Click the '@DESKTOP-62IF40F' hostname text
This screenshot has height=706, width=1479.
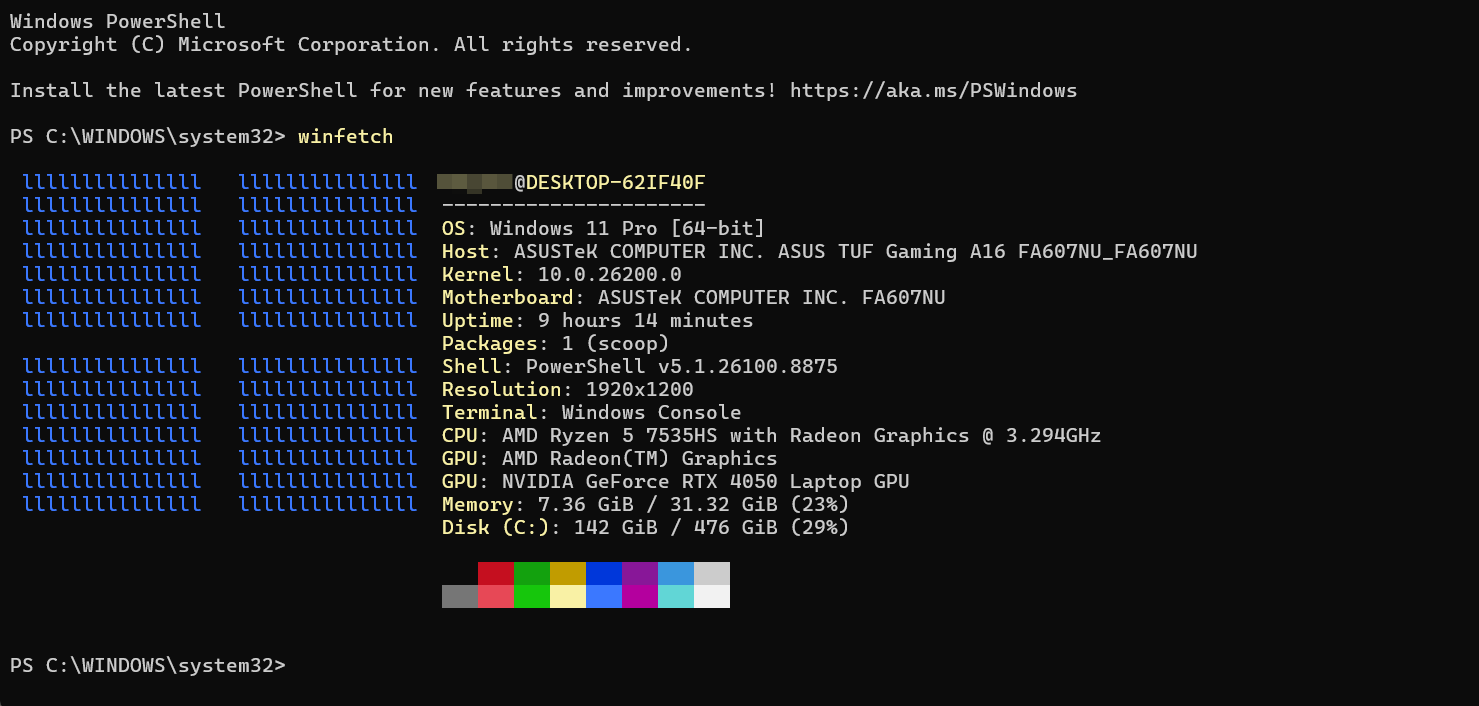pyautogui.click(x=610, y=183)
